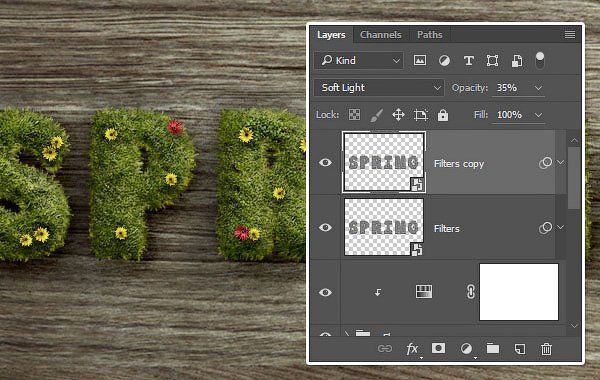The image size is (600, 380).
Task: Switch to the Paths tab
Action: point(430,35)
